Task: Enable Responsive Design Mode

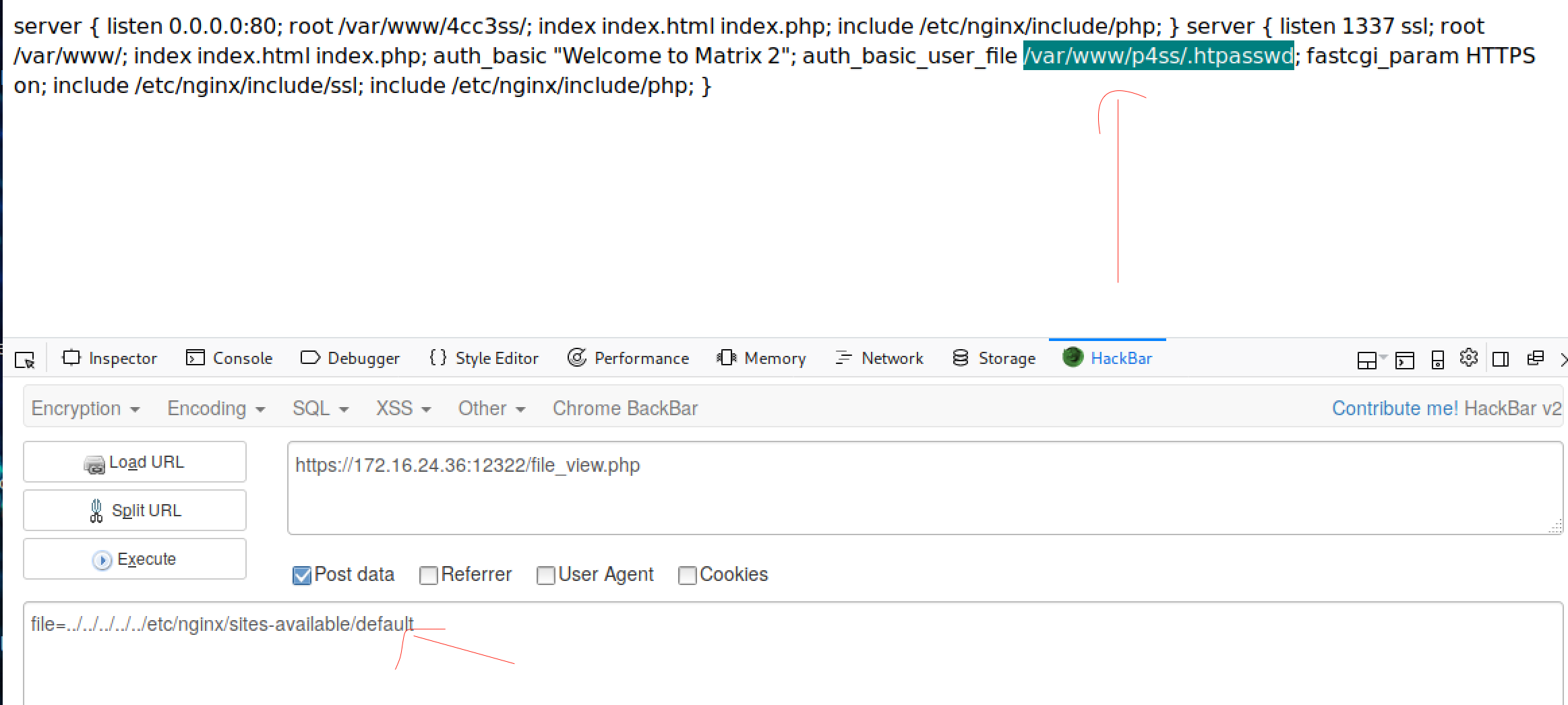Action: [1438, 360]
